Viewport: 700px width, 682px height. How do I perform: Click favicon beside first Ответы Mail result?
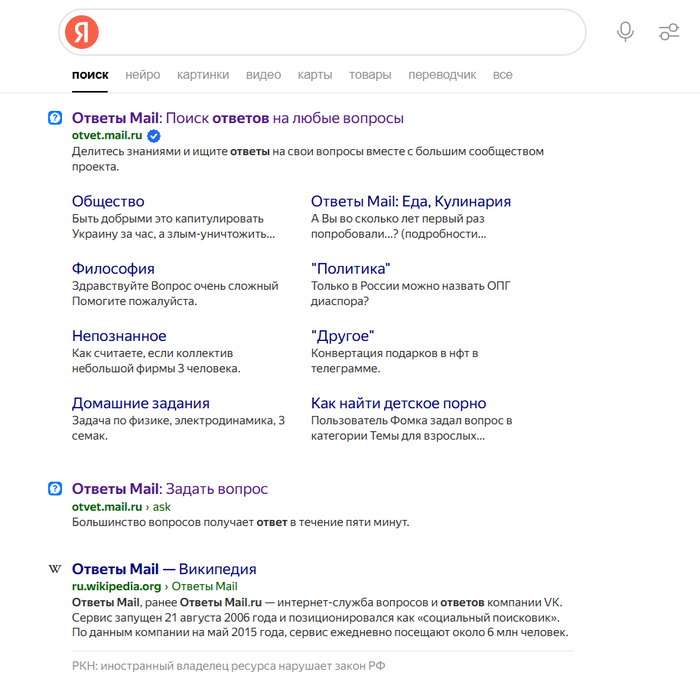tap(56, 118)
